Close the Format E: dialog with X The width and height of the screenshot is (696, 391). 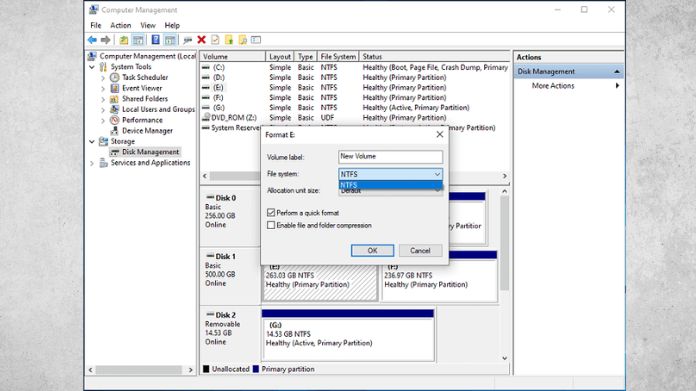tap(439, 134)
